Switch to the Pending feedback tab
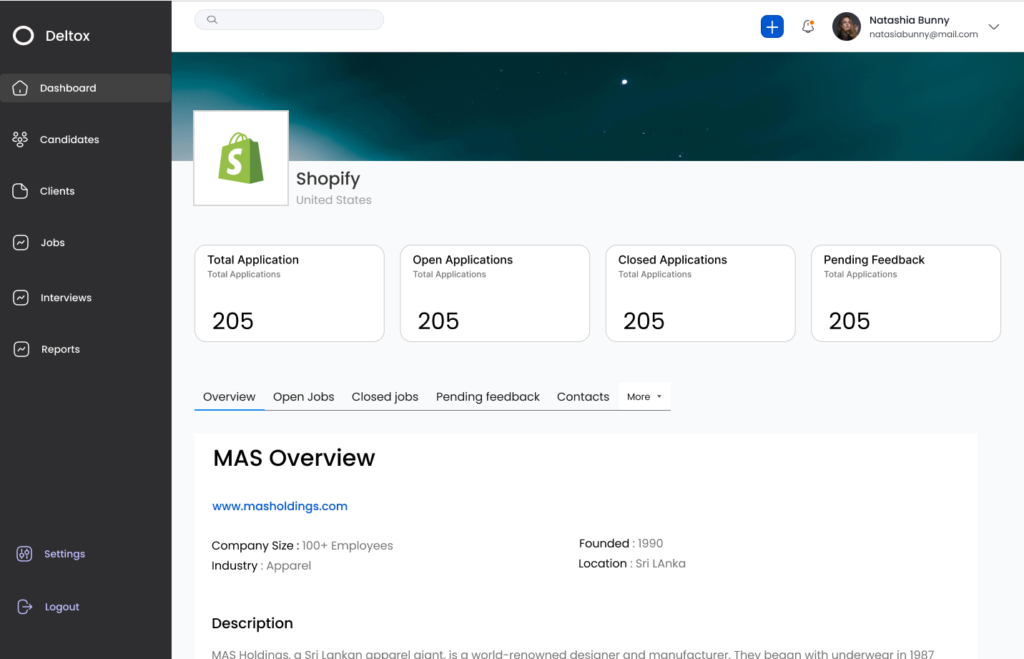This screenshot has height=659, width=1024. point(488,396)
